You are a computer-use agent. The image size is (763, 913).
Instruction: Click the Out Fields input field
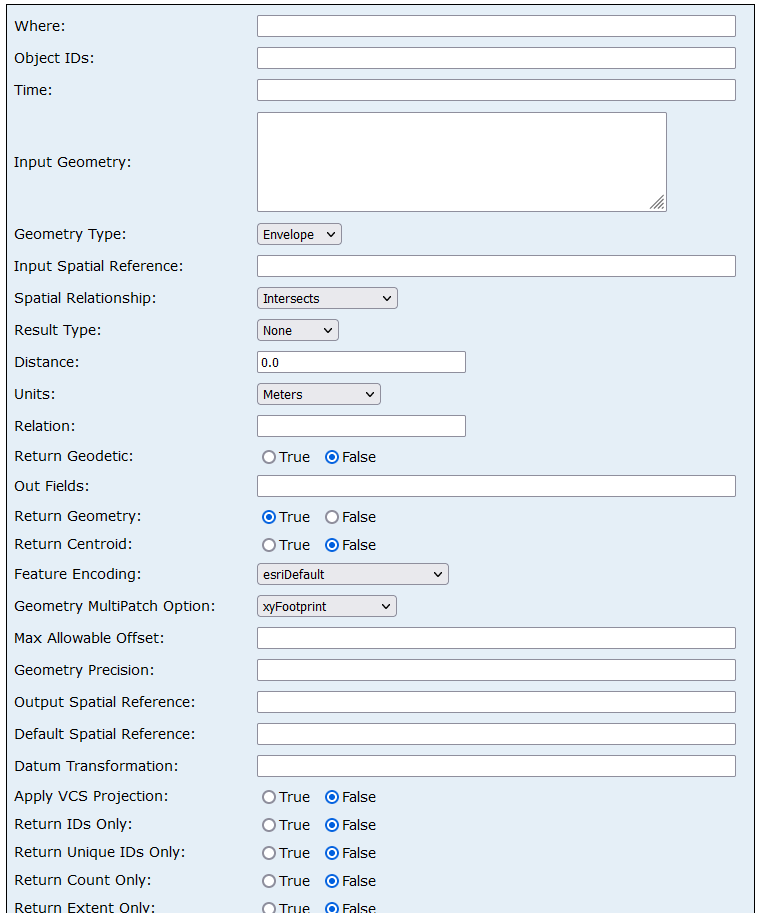click(496, 486)
